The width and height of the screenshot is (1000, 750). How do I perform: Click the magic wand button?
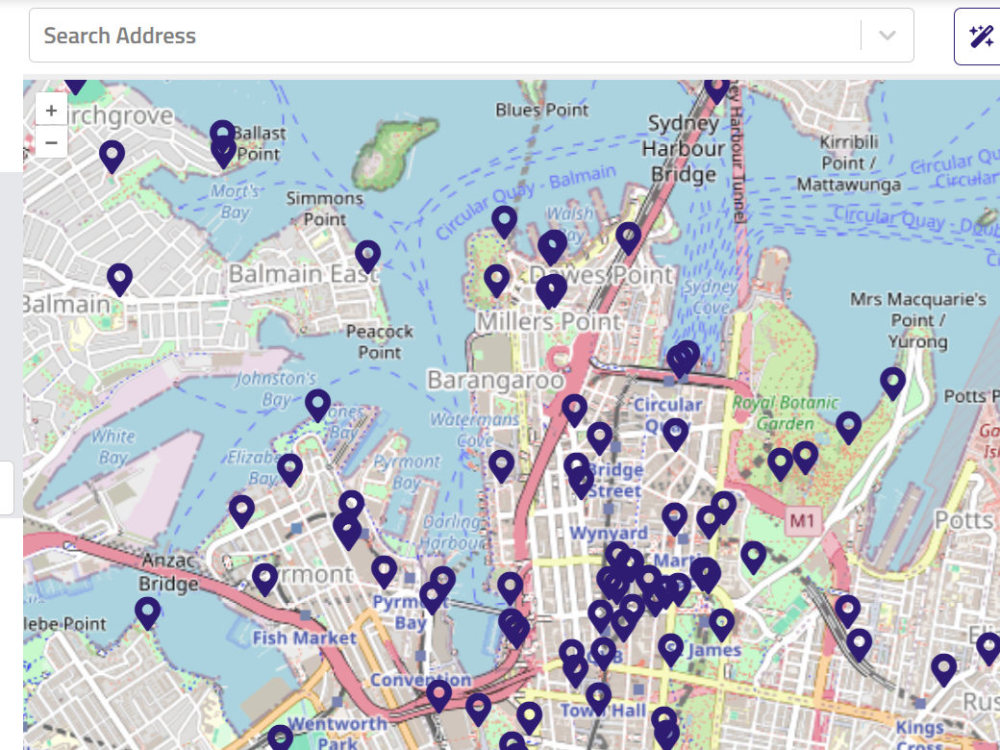coord(980,36)
